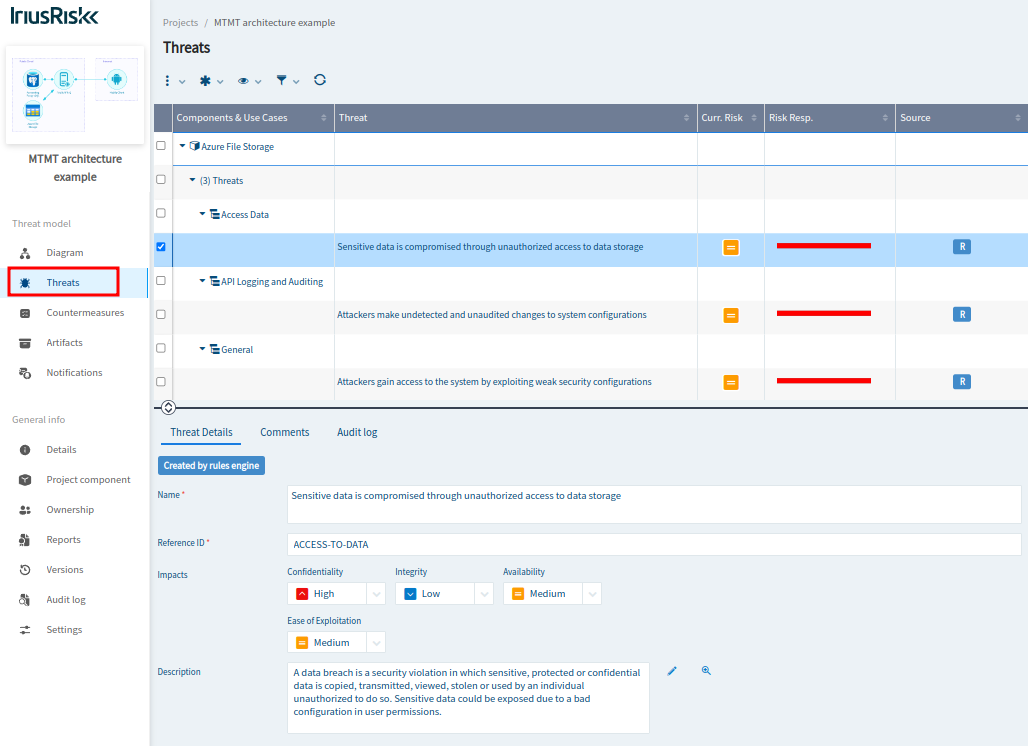The image size is (1028, 746).
Task: Click the threat asterisk icon in the toolbar
Action: coord(204,80)
